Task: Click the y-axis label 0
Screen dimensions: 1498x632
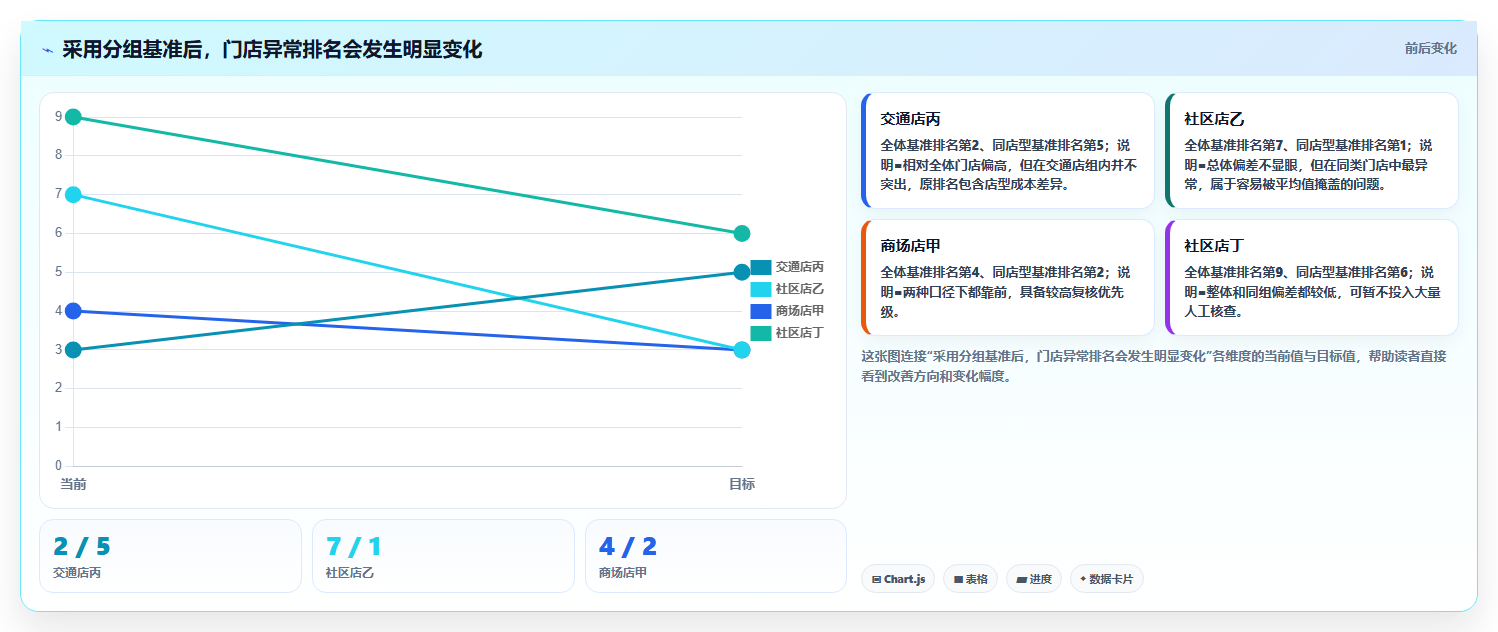Action: click(59, 466)
